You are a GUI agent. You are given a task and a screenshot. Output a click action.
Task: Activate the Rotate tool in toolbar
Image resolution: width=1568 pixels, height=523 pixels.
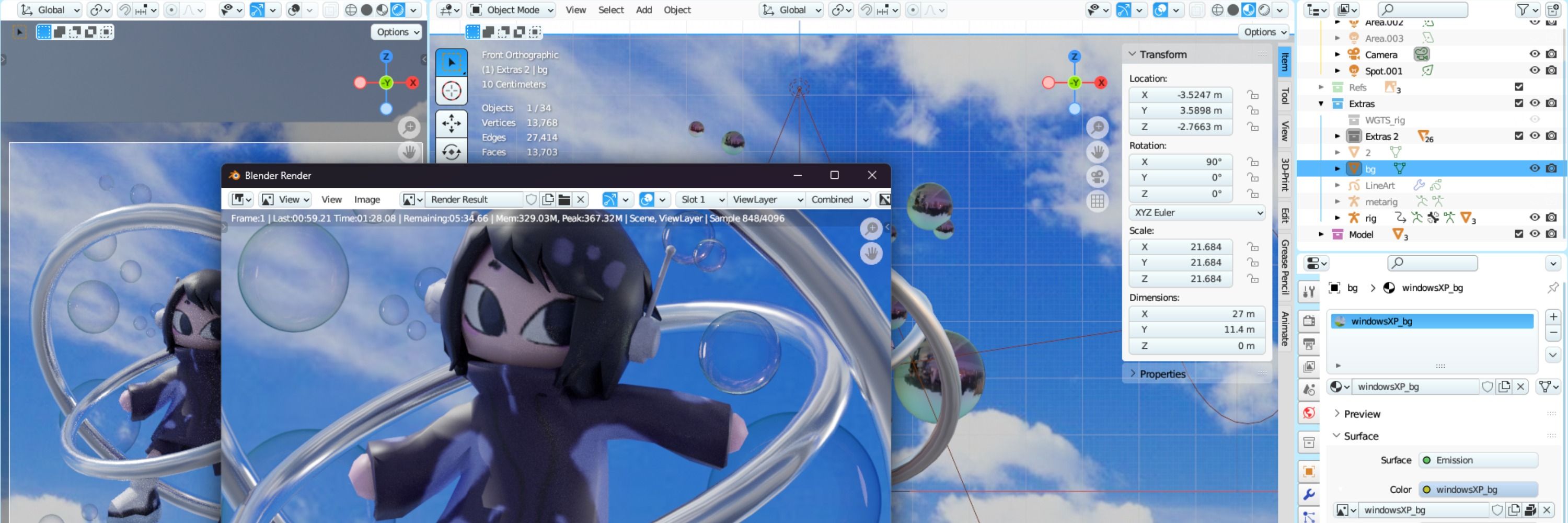point(451,152)
